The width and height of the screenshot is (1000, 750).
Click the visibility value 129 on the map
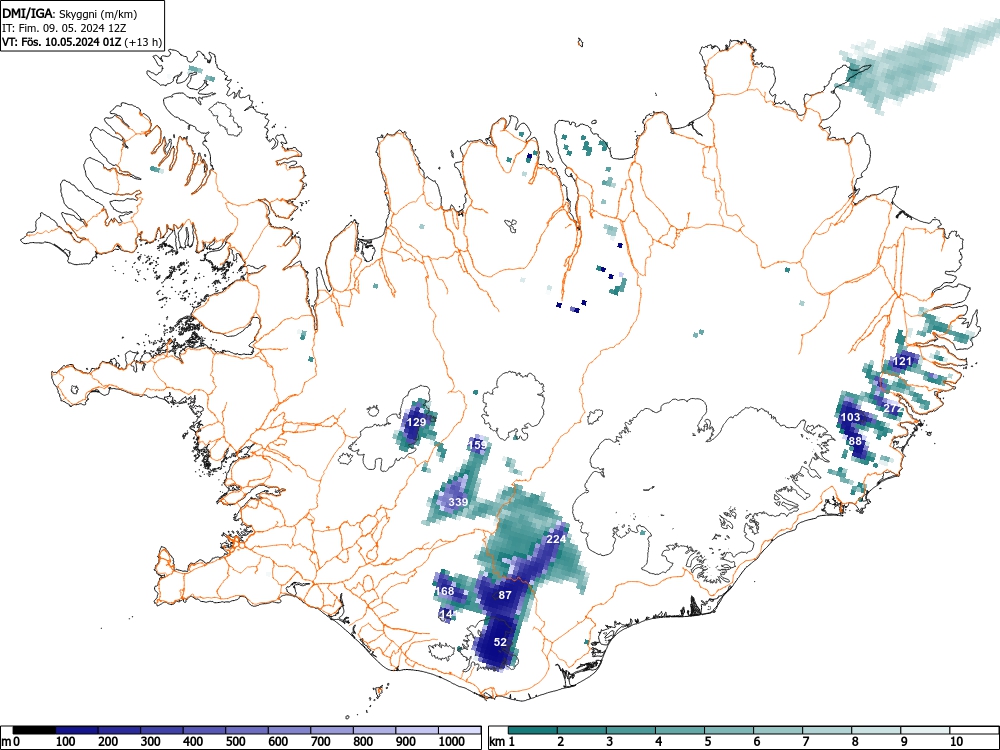coord(416,422)
